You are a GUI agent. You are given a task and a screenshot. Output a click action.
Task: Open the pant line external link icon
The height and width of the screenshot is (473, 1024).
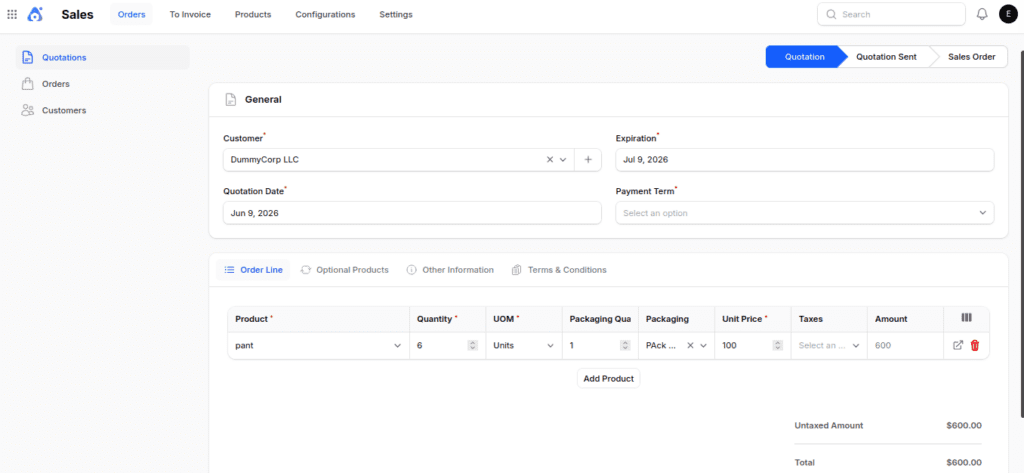[x=958, y=346]
